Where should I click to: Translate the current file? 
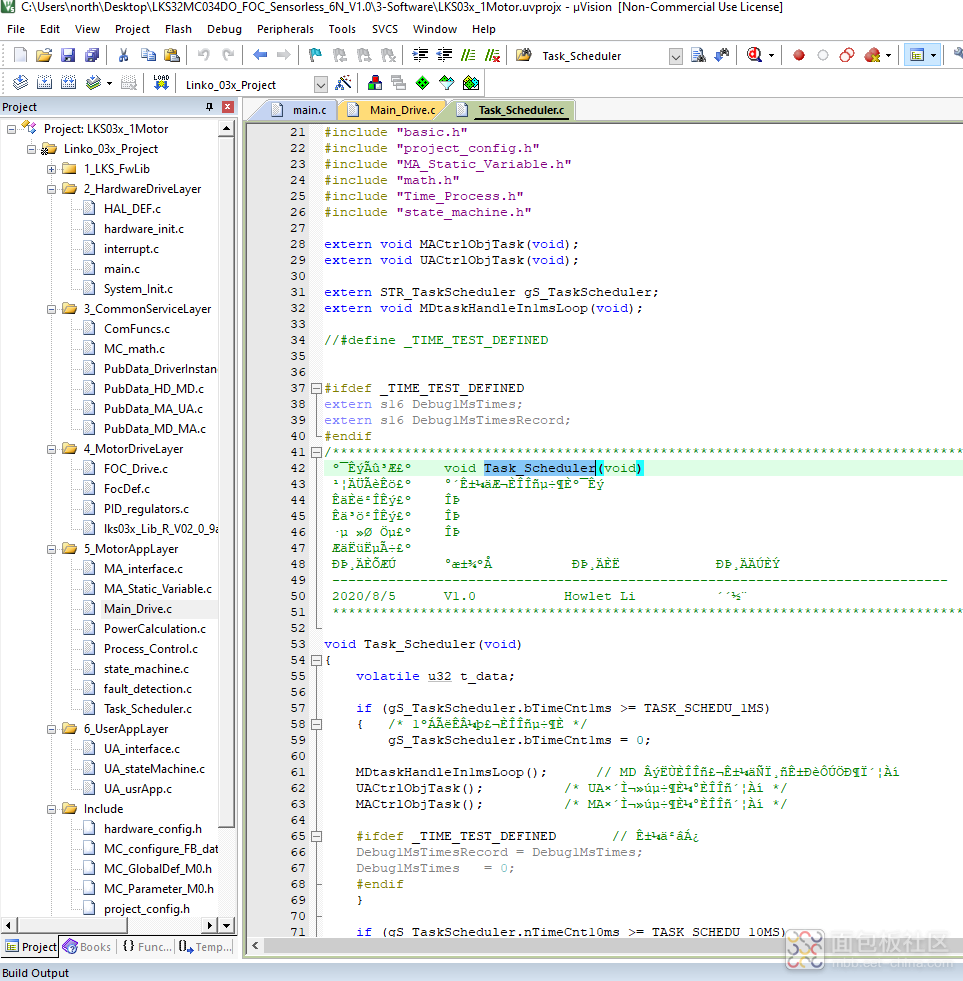tap(20, 83)
